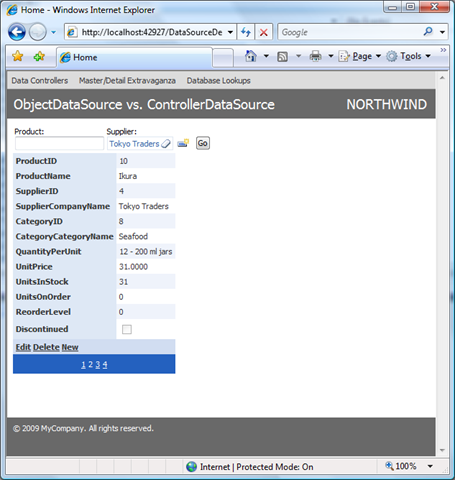Click the new supplier icon
This screenshot has height=480, width=455.
183,143
